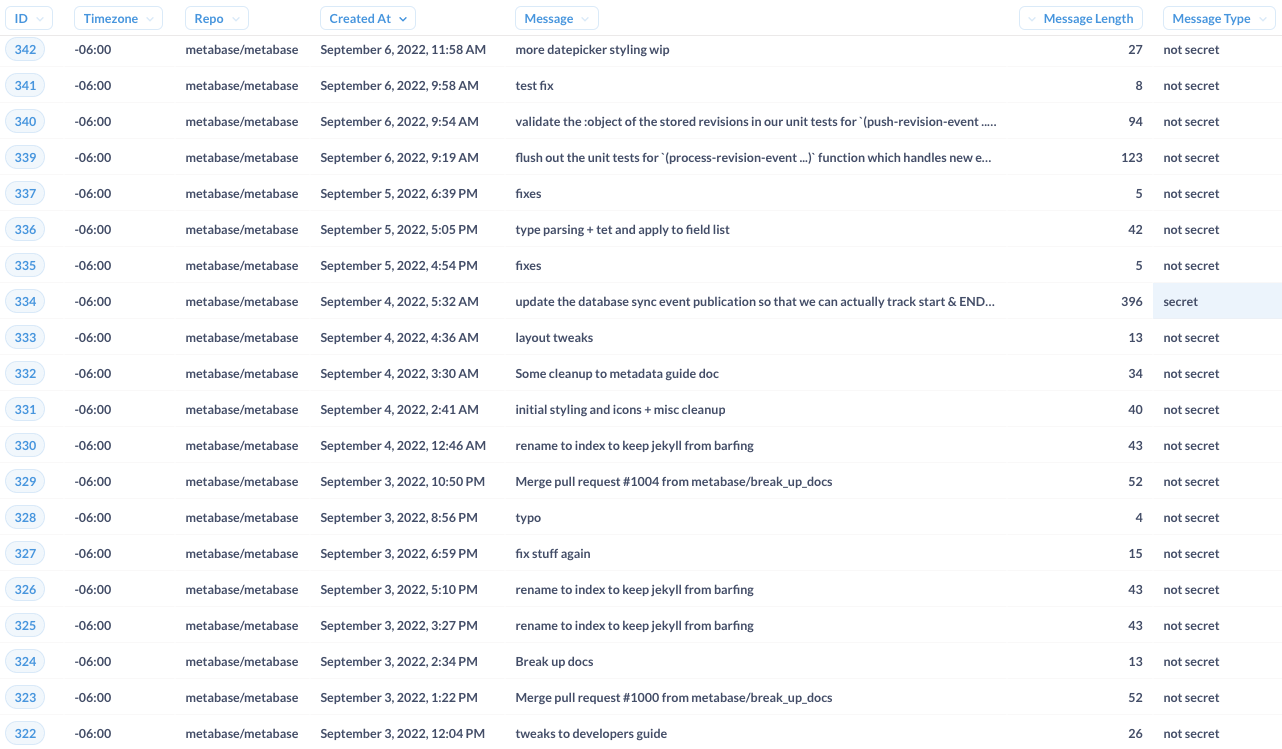Click 'Merge pull request #1000' message

[674, 698]
